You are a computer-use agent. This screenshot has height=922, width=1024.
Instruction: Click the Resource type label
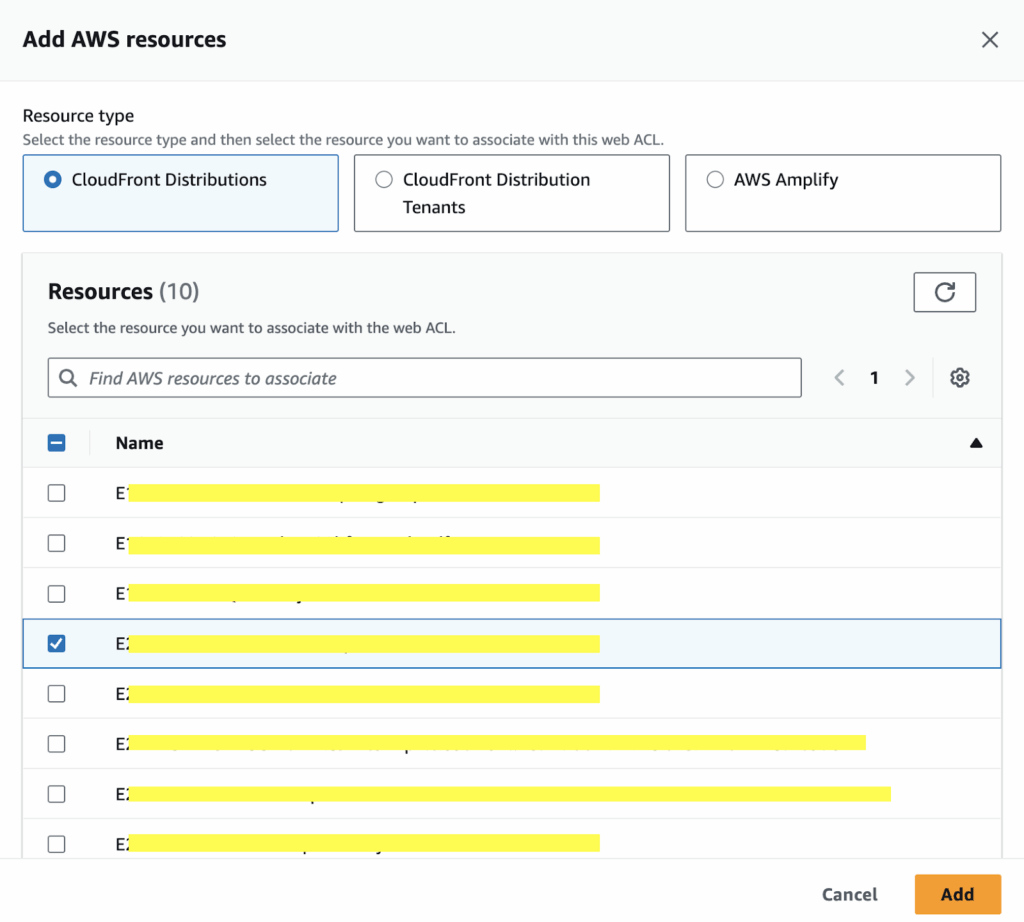[x=78, y=116]
